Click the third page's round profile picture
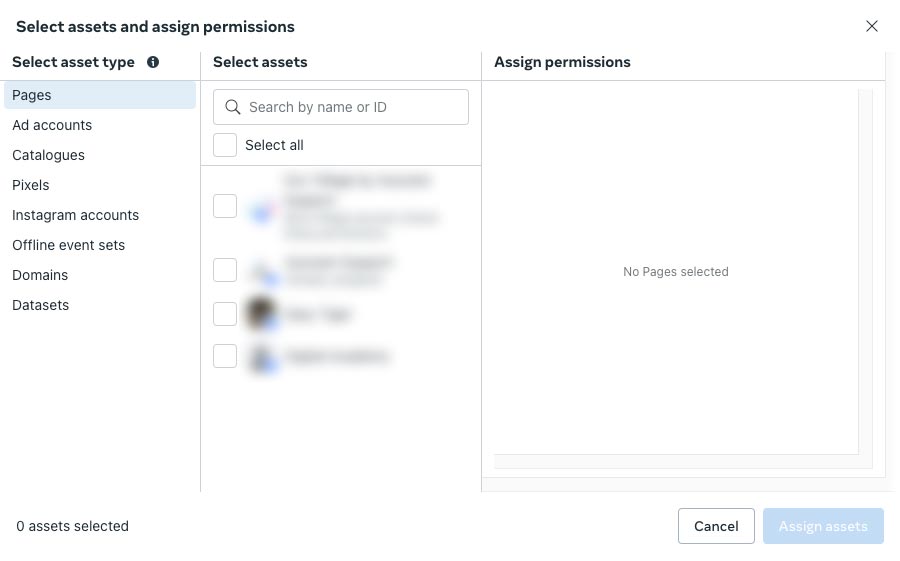The image size is (900, 561). click(x=261, y=314)
